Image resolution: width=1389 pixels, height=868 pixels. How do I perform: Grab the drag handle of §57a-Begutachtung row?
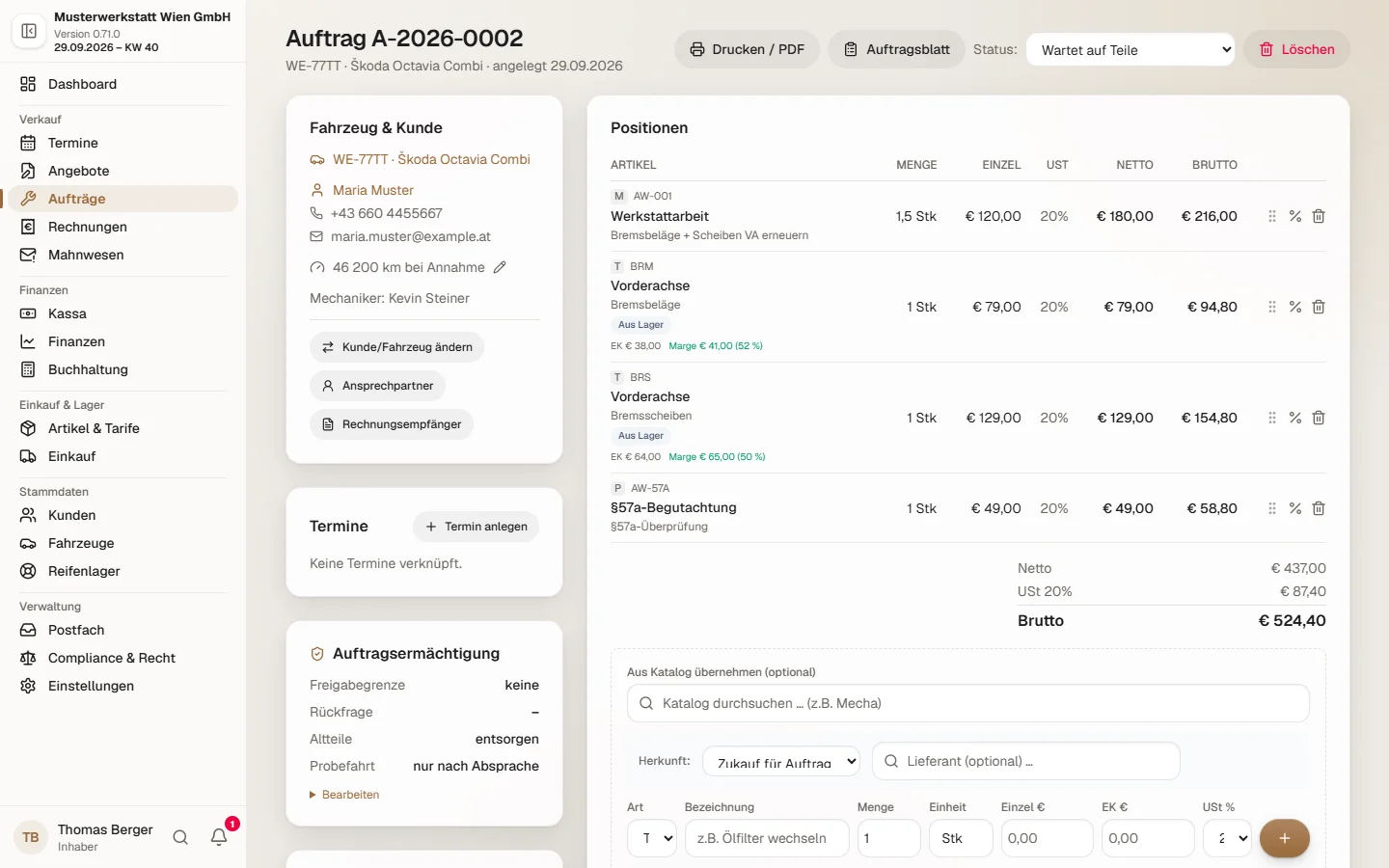pyautogui.click(x=1272, y=508)
